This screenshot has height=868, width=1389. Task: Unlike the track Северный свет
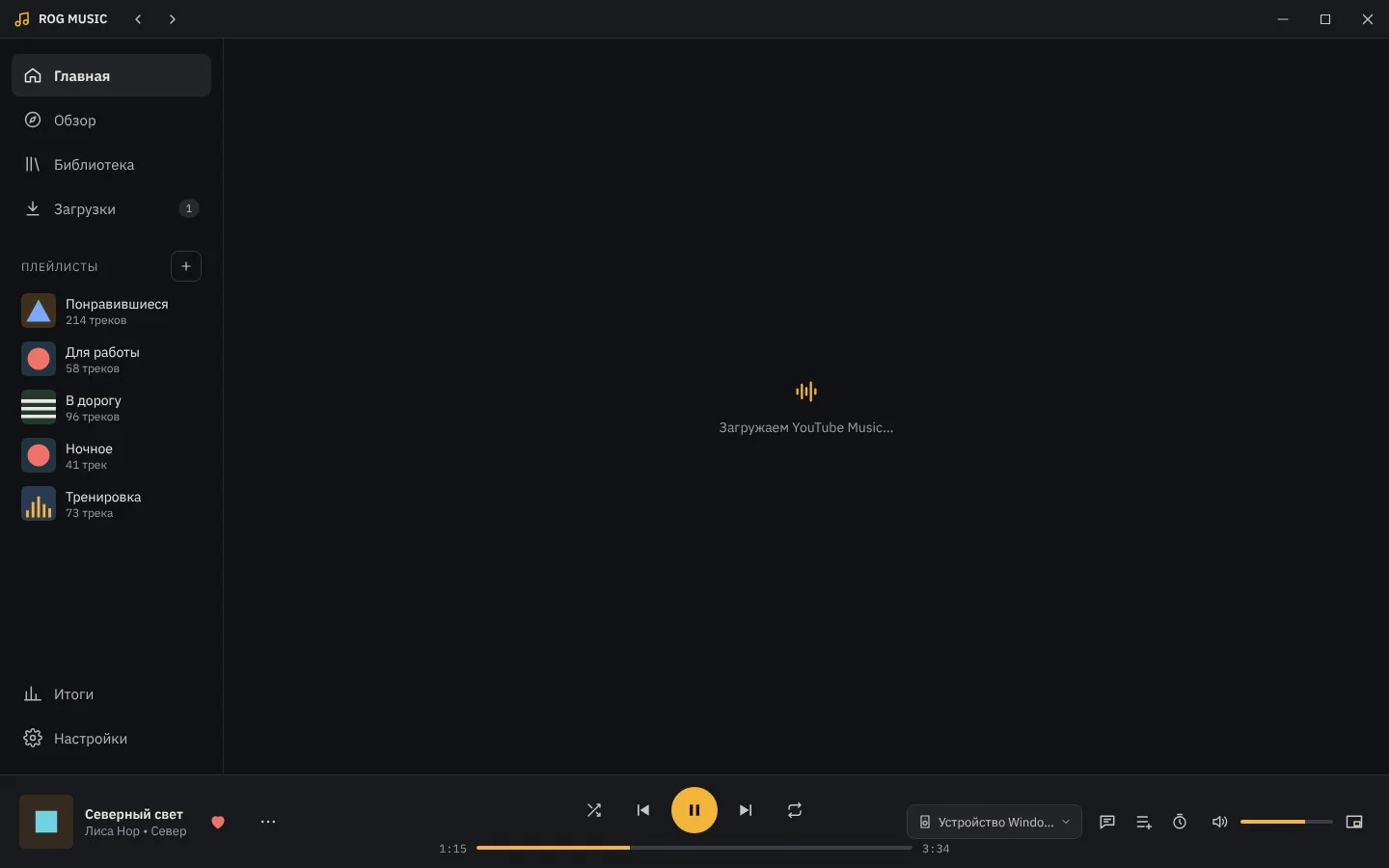pos(218,822)
